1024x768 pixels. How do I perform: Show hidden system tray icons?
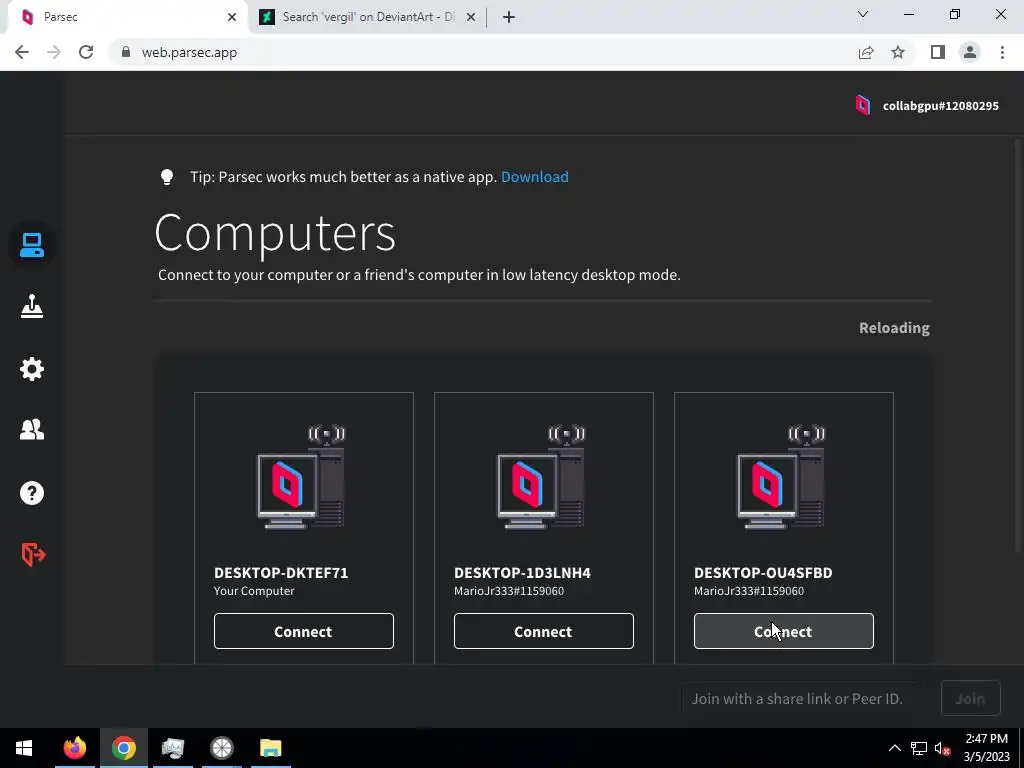pos(895,748)
